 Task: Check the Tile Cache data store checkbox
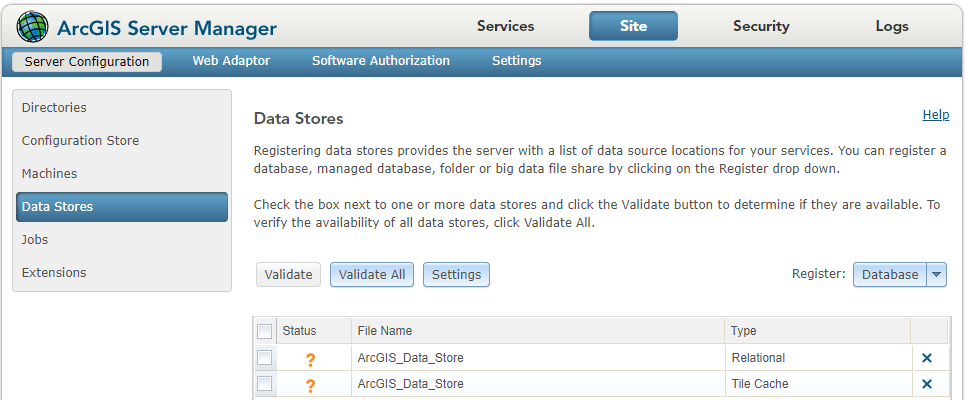click(x=265, y=383)
